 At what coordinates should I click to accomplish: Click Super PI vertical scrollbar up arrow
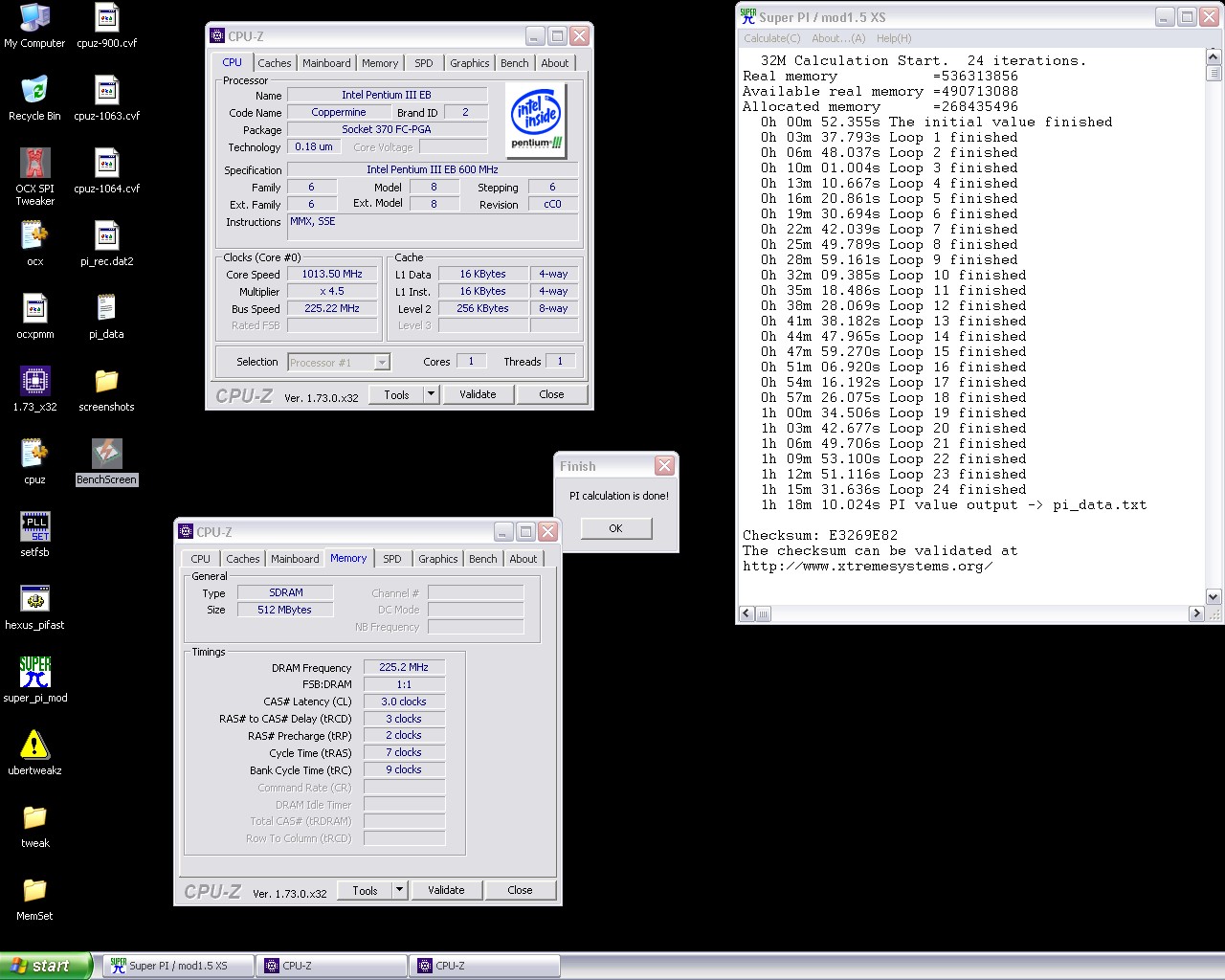point(1213,57)
